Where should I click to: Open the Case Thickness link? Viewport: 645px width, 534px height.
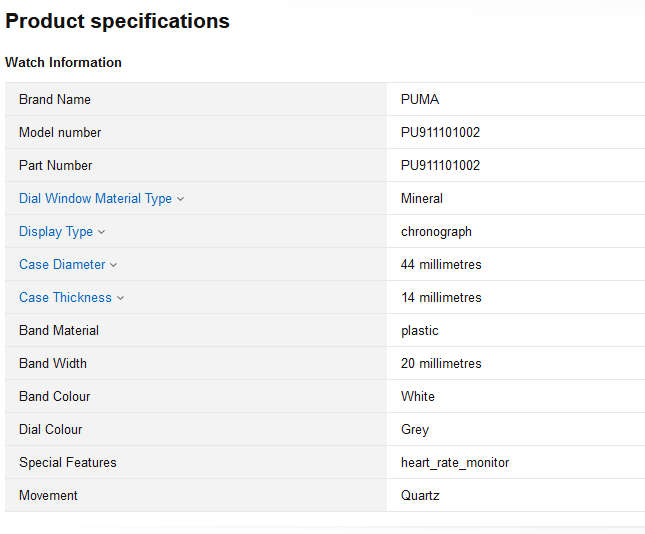click(x=65, y=297)
